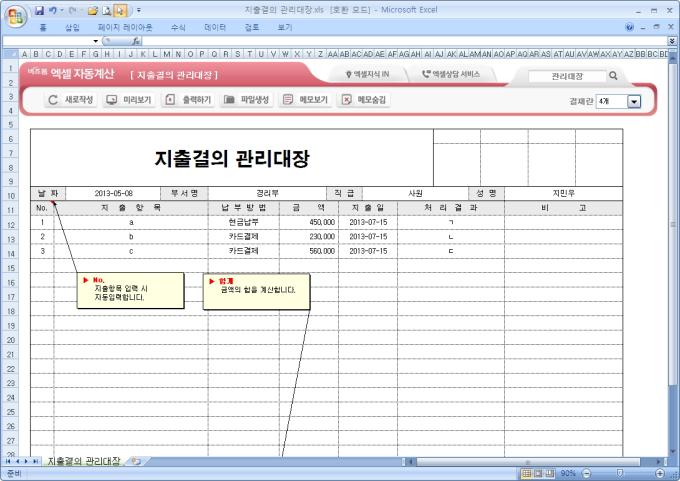Open the 결재칸 4개 dropdown

[x=634, y=101]
